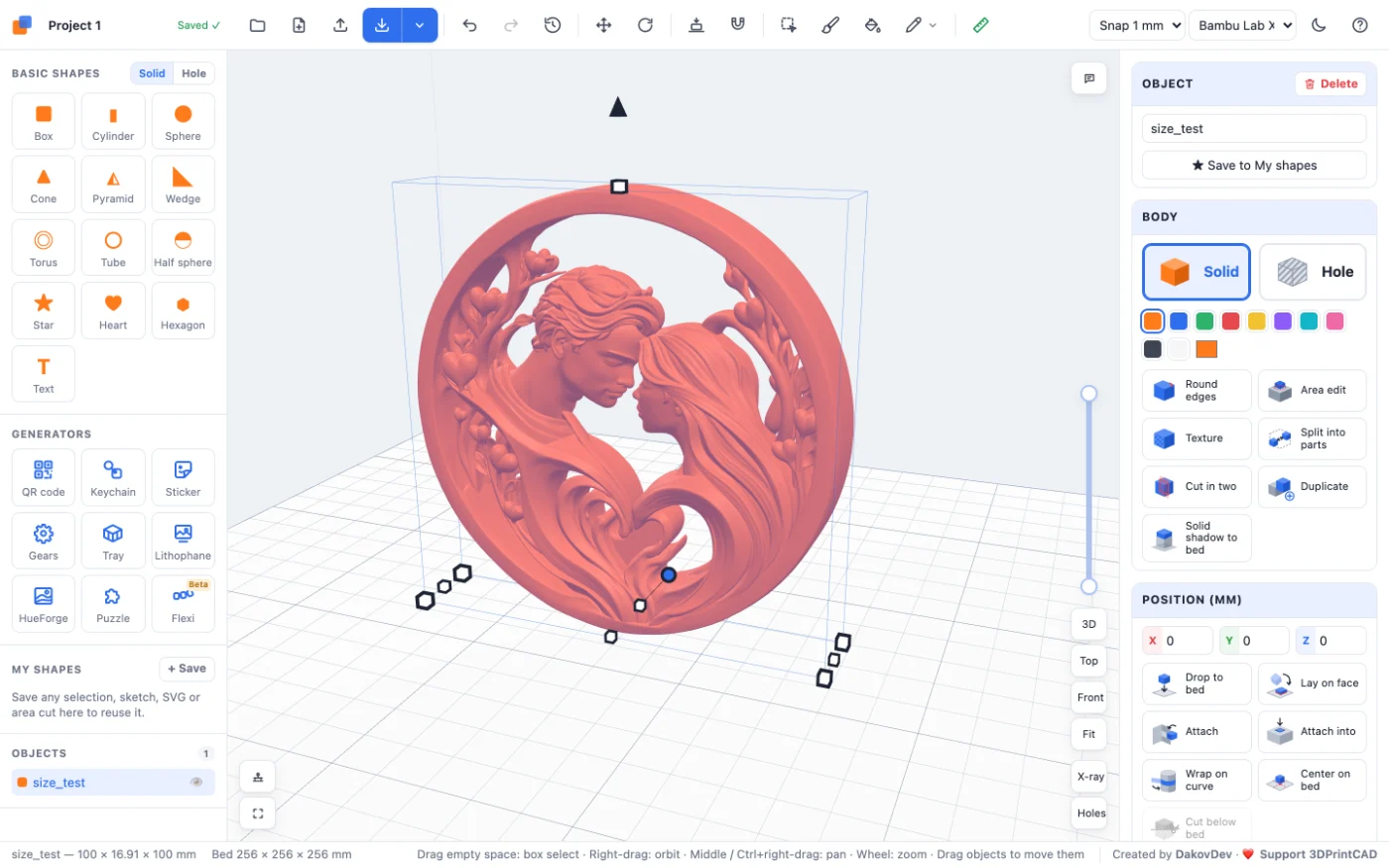The width and height of the screenshot is (1389, 868).
Task: Open the QR code generator
Action: [x=44, y=477]
